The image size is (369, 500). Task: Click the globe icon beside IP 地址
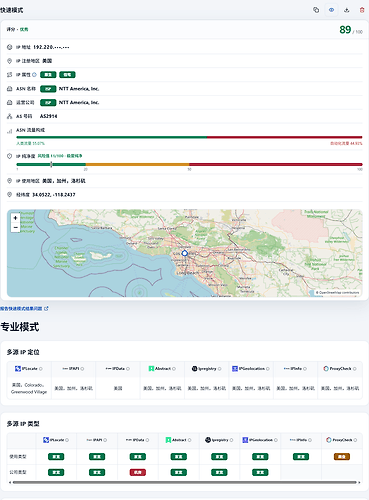tap(9, 47)
